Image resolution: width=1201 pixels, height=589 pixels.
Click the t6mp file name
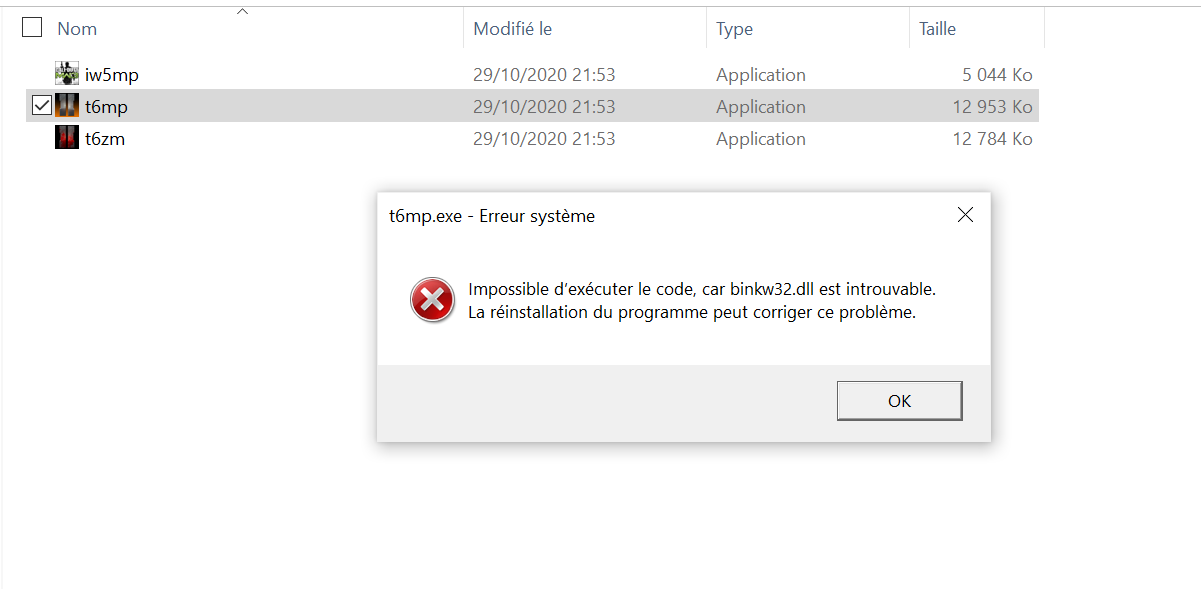coord(106,107)
